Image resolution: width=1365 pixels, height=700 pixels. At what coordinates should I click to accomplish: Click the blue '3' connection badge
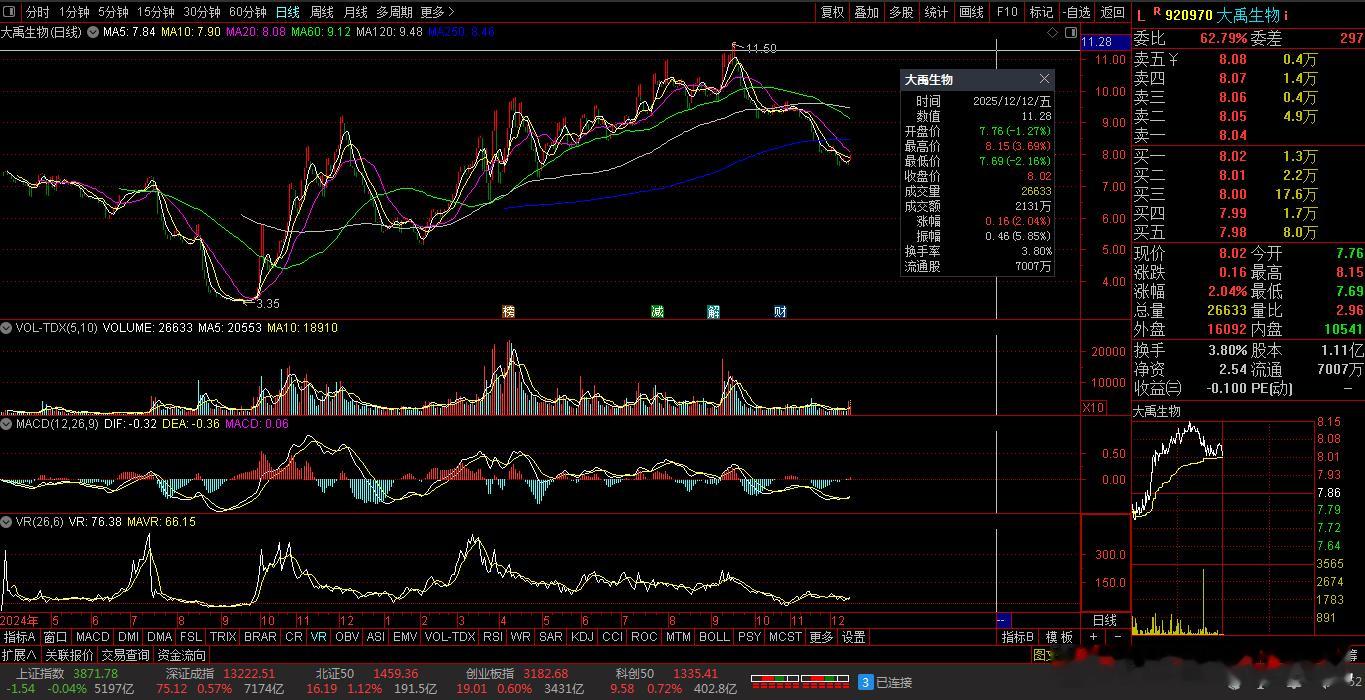865,682
